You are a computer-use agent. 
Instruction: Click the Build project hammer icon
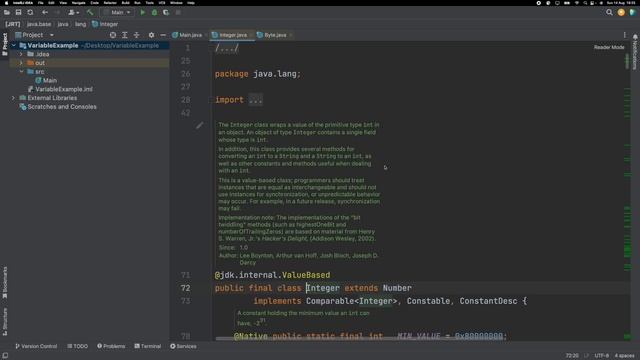click(x=90, y=13)
